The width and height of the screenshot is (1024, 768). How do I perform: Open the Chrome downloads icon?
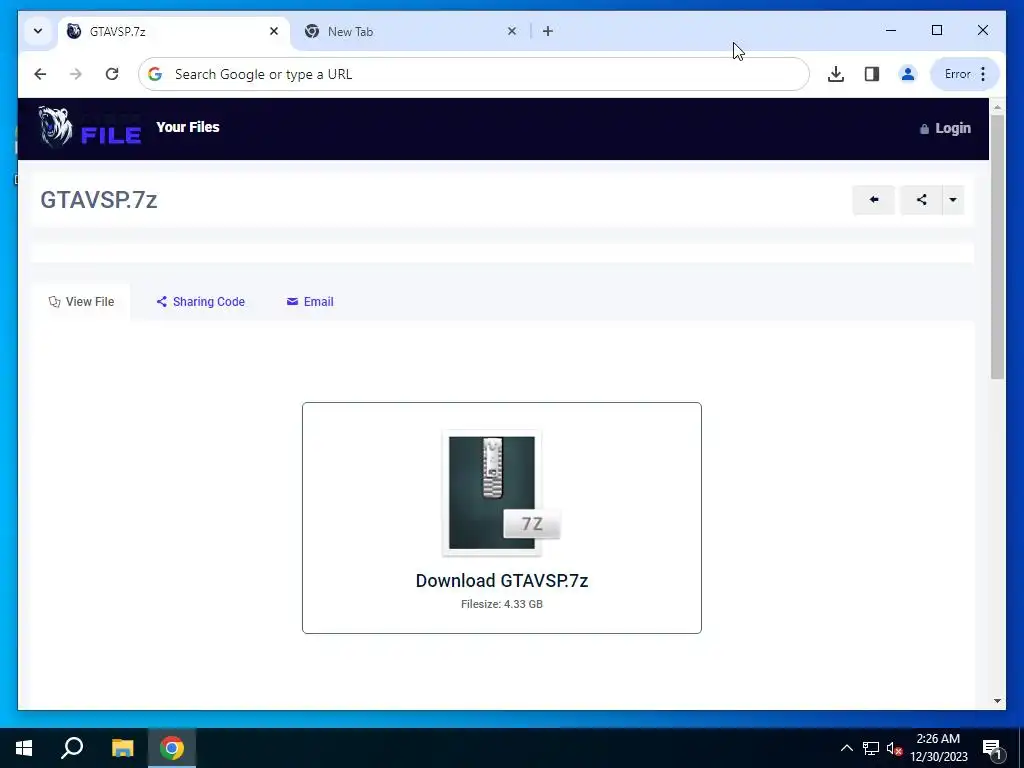point(835,74)
